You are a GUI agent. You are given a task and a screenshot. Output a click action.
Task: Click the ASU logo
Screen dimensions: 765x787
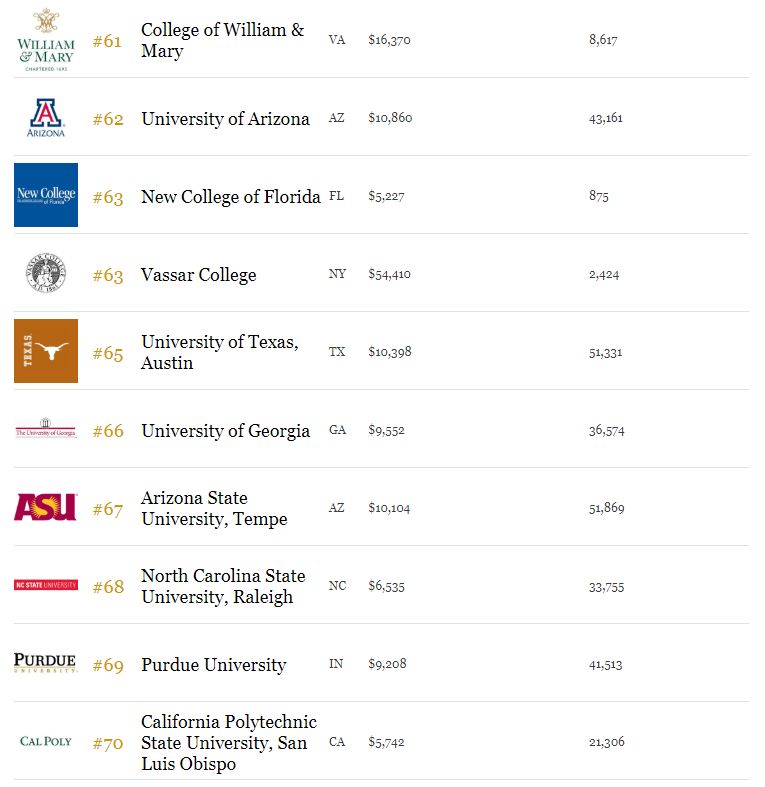[x=46, y=508]
